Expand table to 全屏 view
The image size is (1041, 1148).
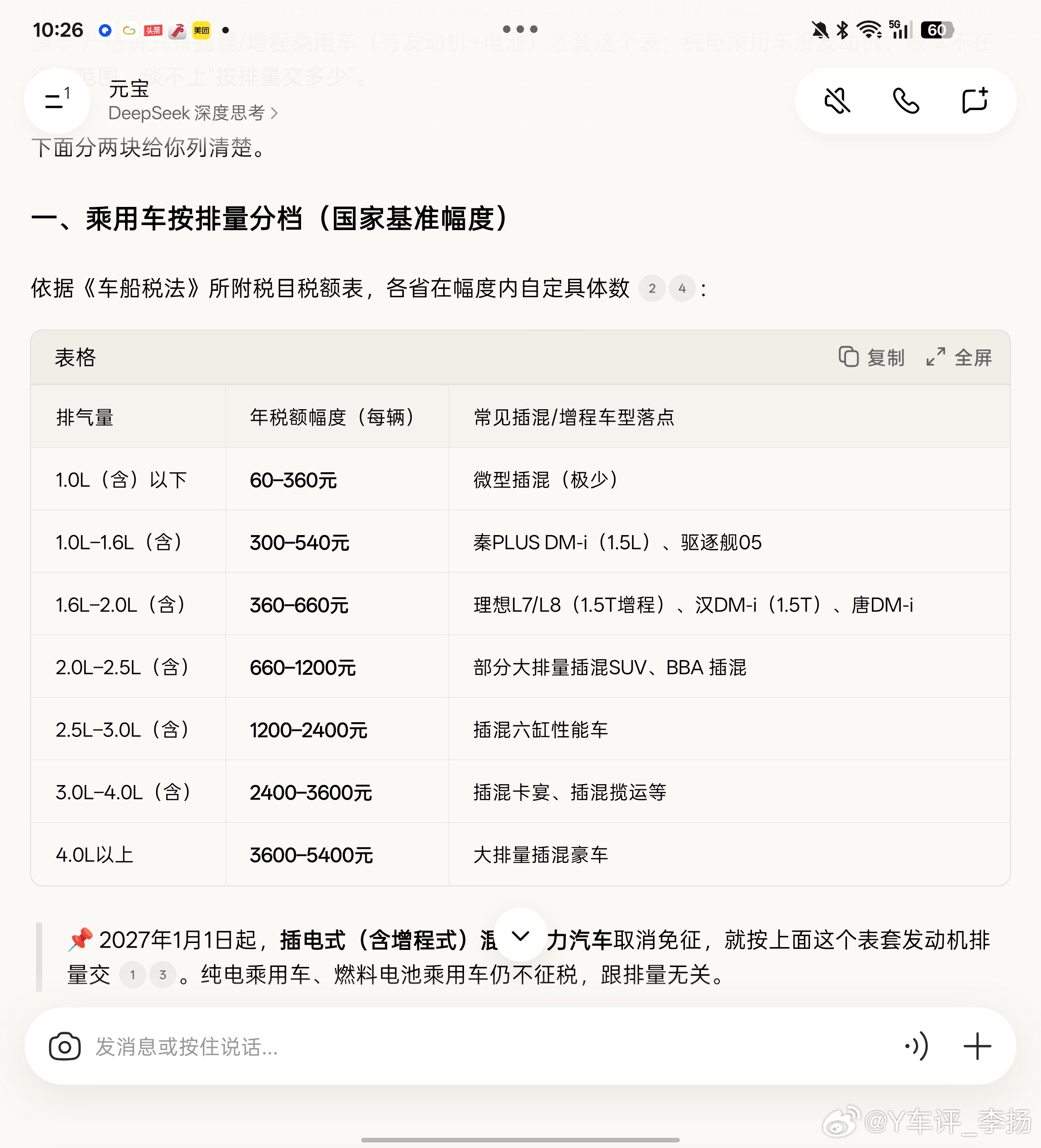click(959, 357)
